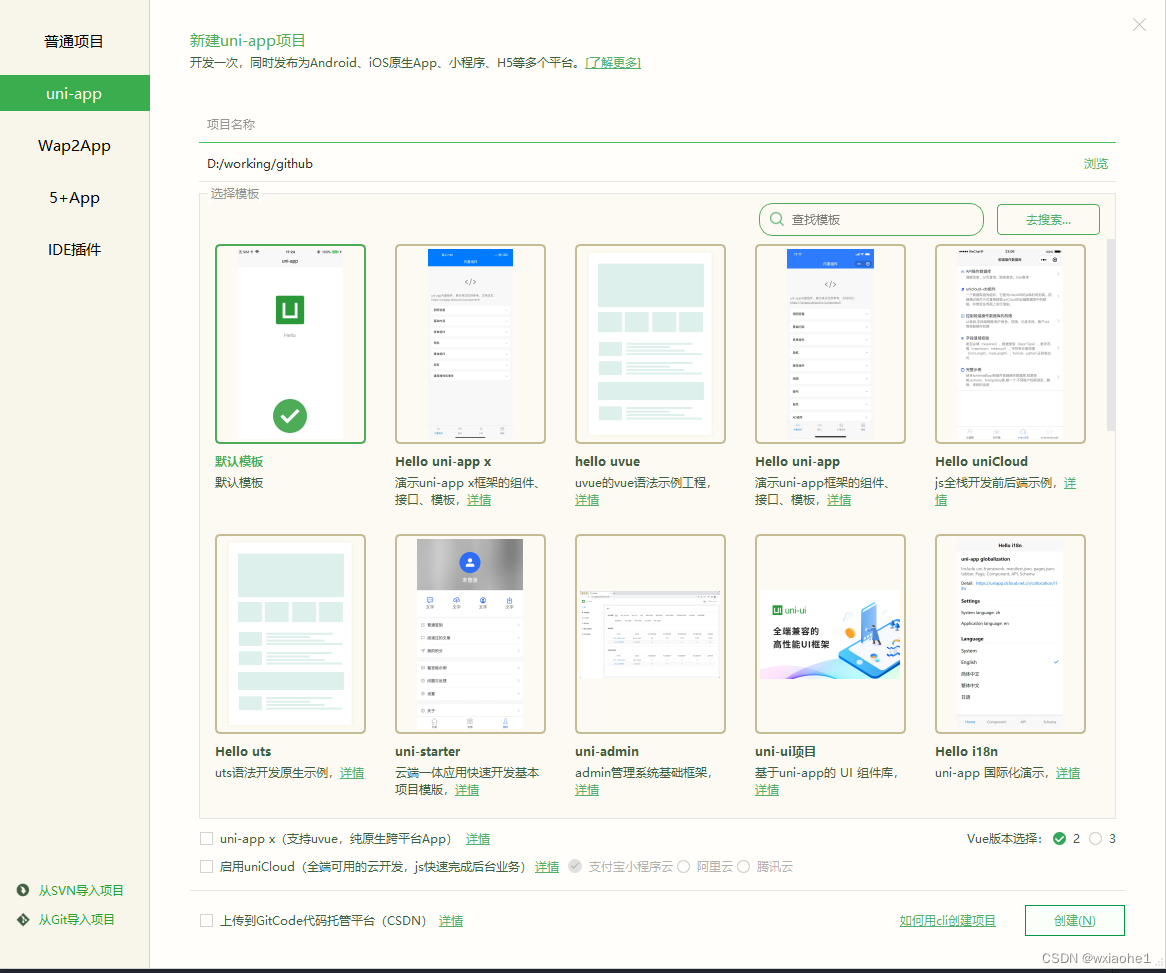This screenshot has height=973, width=1166.
Task: Open 如何用cli创建项目 link
Action: [x=947, y=921]
